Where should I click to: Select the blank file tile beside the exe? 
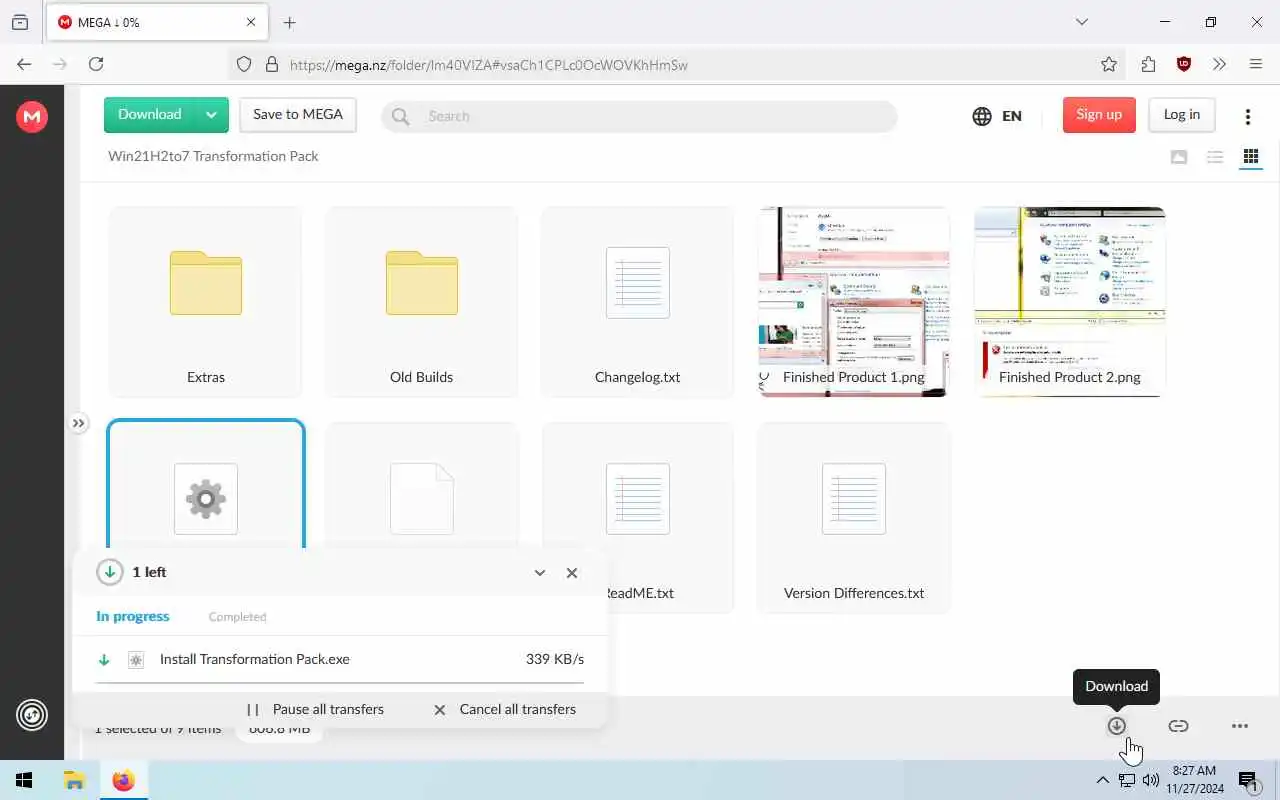coord(422,485)
